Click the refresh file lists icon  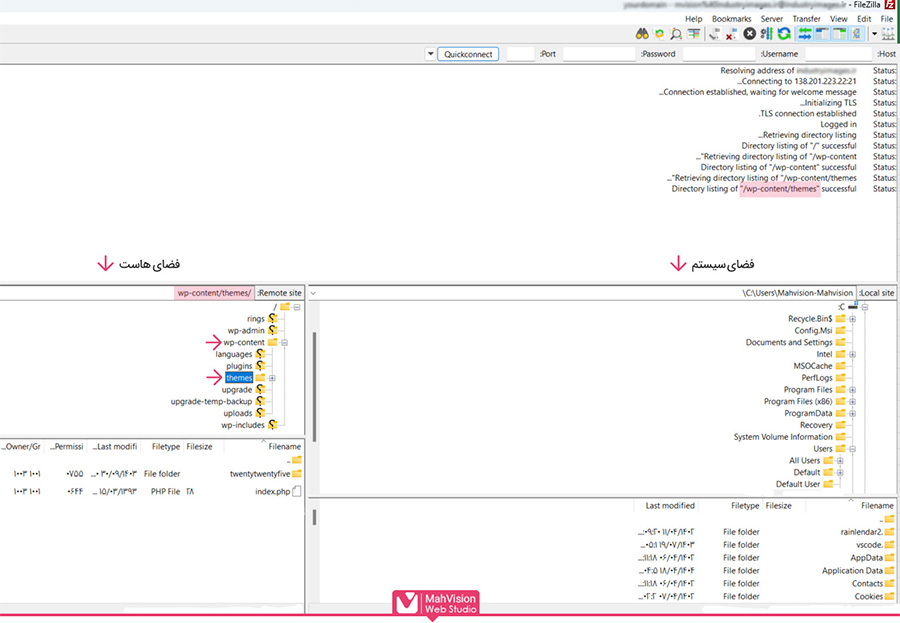pyautogui.click(x=784, y=34)
